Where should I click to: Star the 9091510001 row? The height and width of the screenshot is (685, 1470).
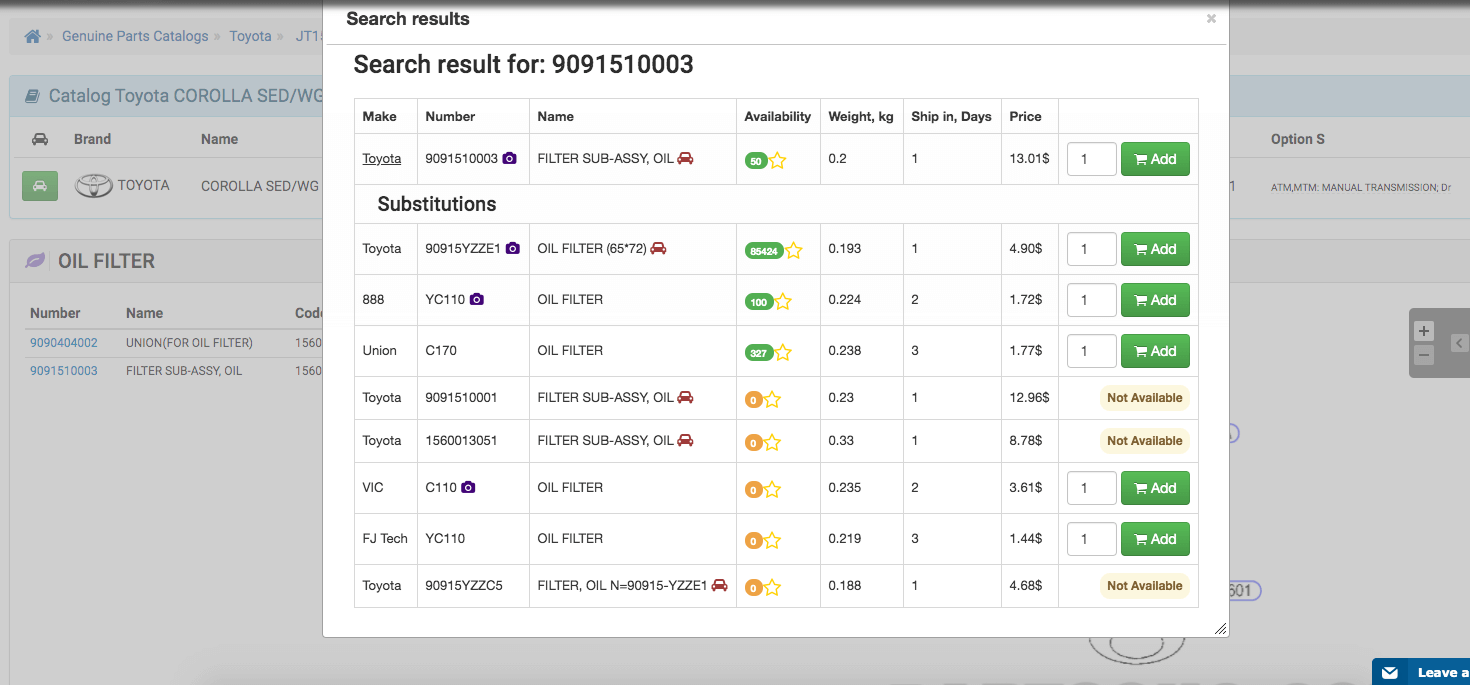[x=772, y=399]
